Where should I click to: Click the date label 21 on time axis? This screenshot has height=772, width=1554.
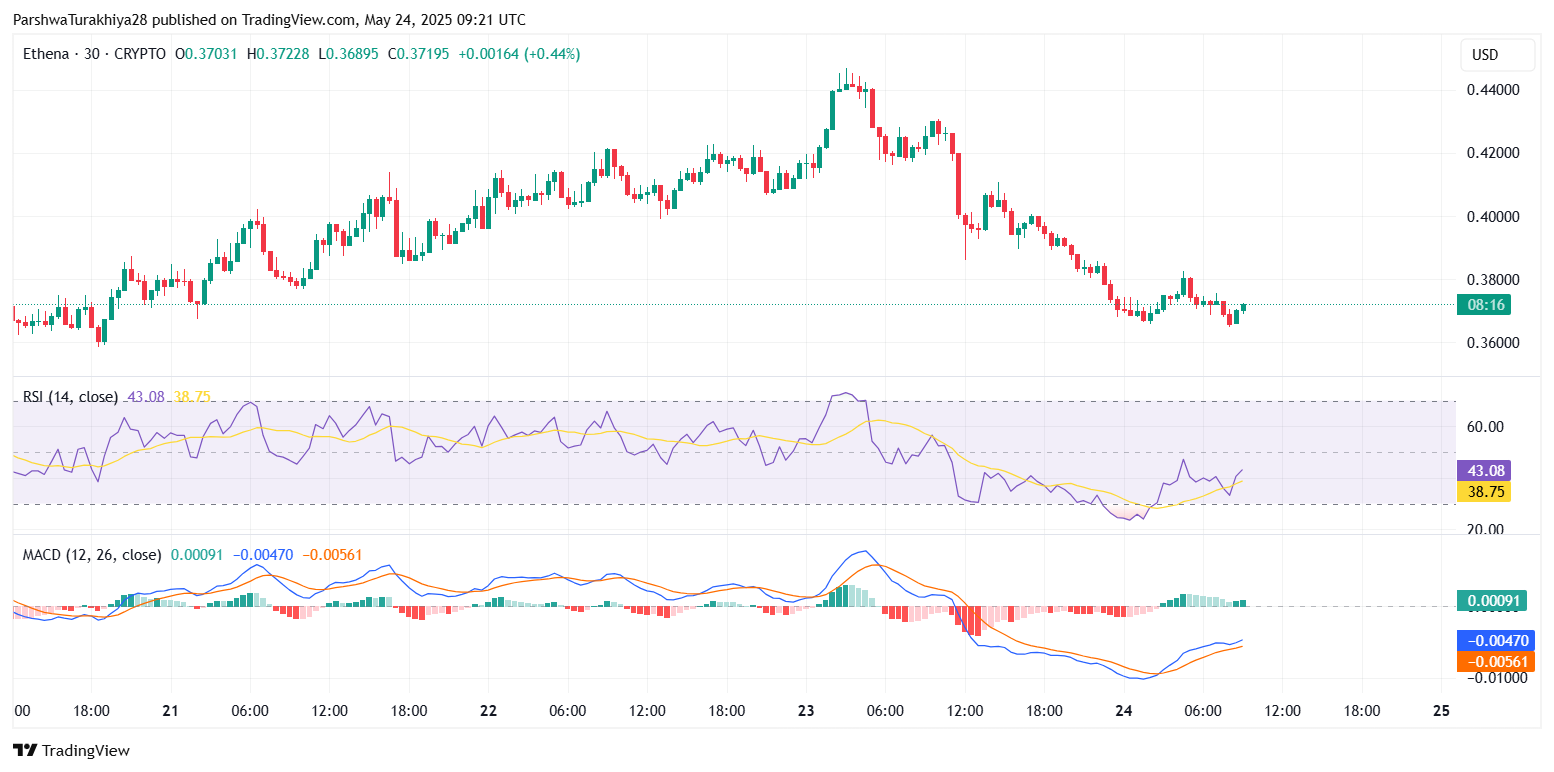pos(170,711)
